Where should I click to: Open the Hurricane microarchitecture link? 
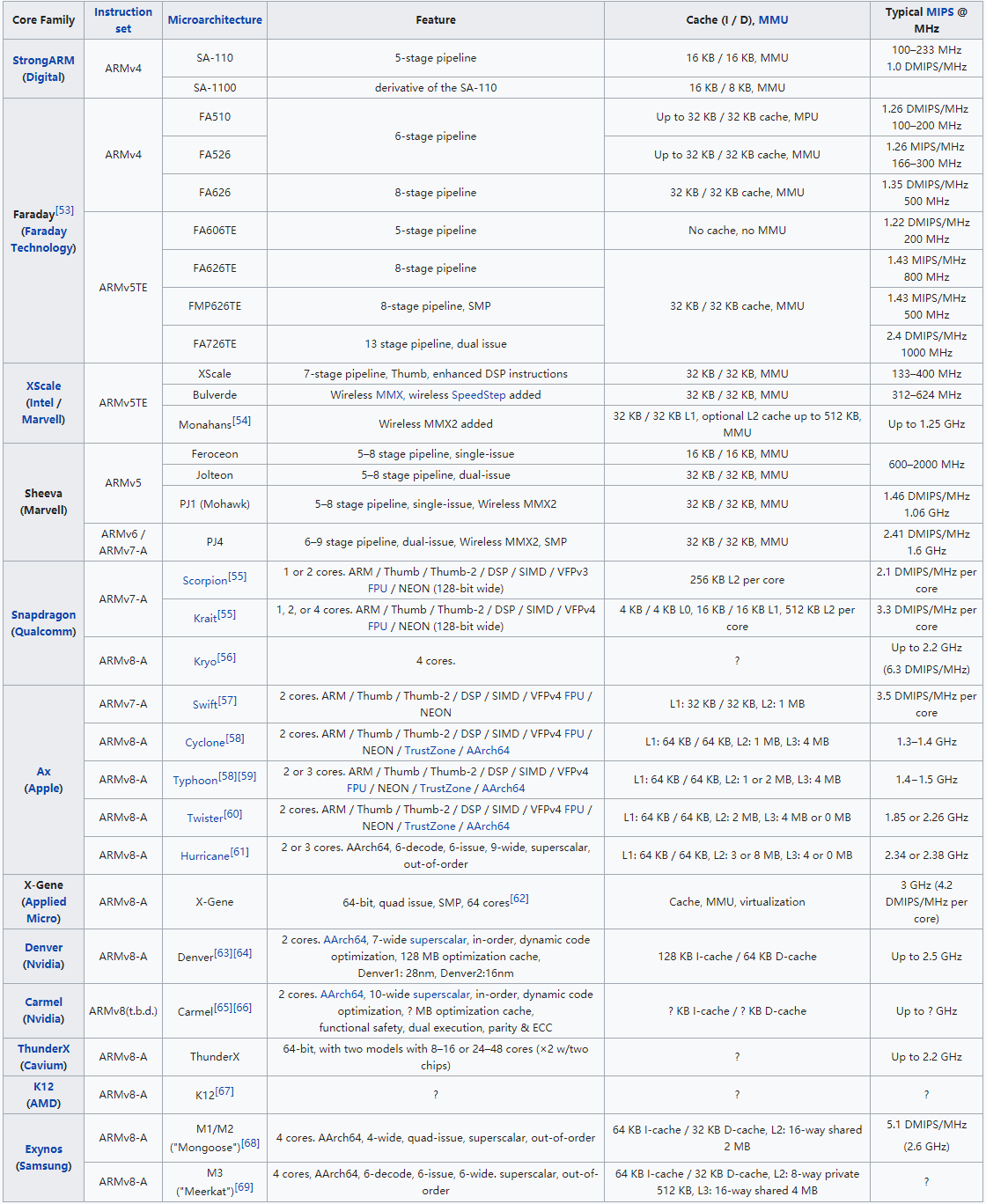tap(205, 855)
